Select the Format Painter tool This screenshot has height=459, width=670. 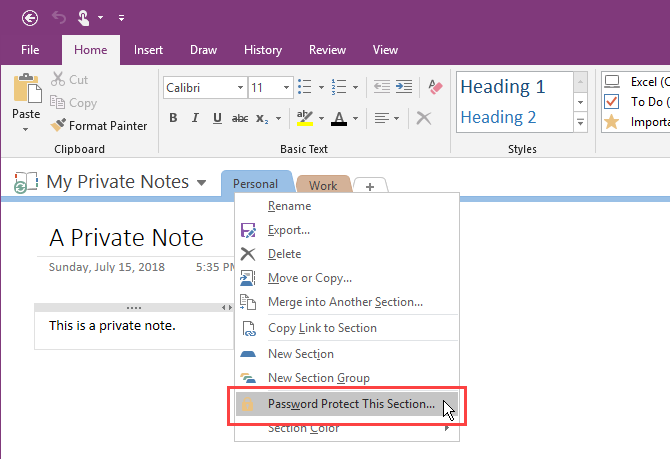[98, 126]
